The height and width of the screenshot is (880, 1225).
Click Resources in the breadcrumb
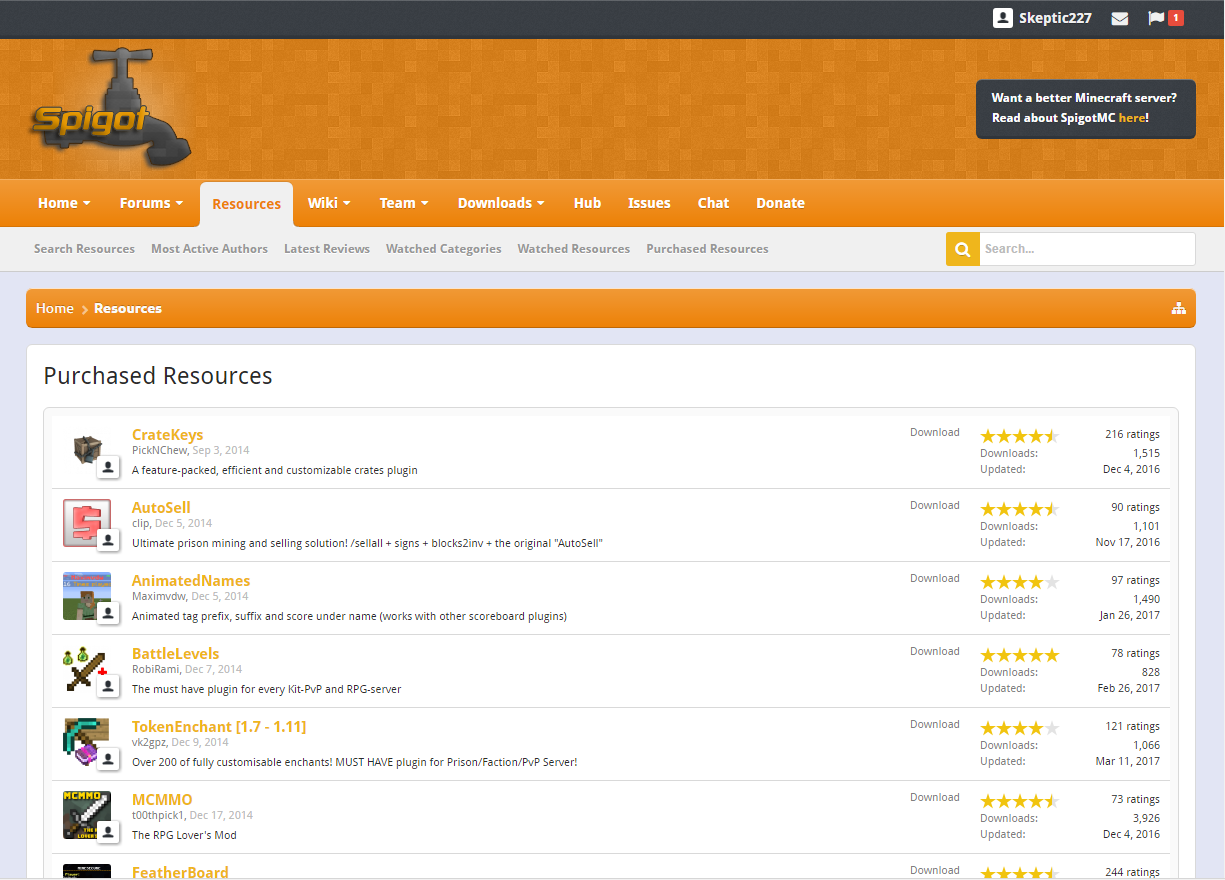[x=128, y=308]
